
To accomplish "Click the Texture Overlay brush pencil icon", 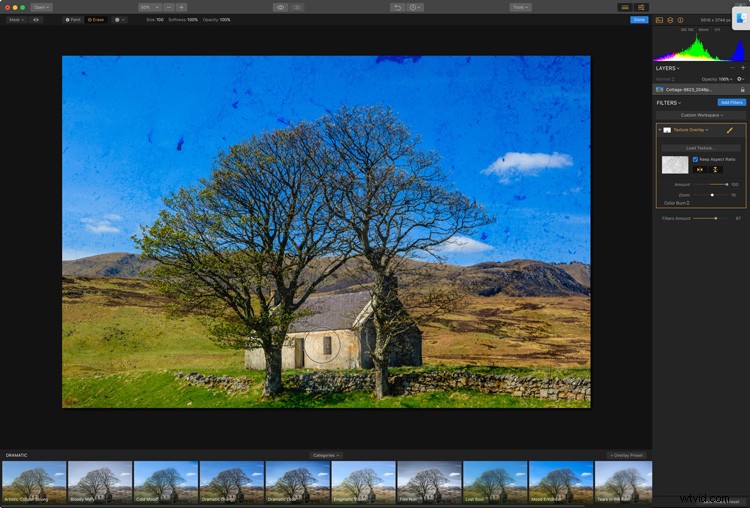I will [x=730, y=130].
